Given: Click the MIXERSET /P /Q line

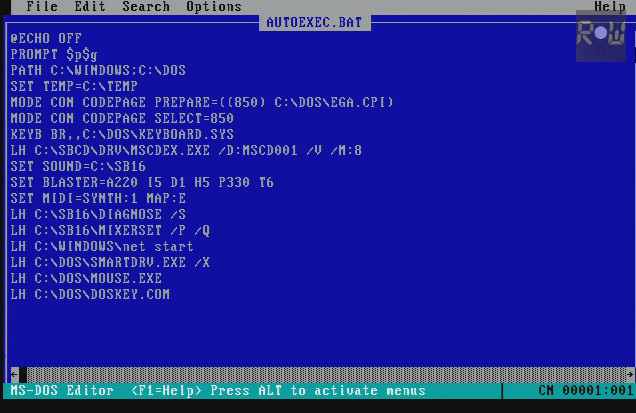Looking at the screenshot, I should click(x=110, y=230).
